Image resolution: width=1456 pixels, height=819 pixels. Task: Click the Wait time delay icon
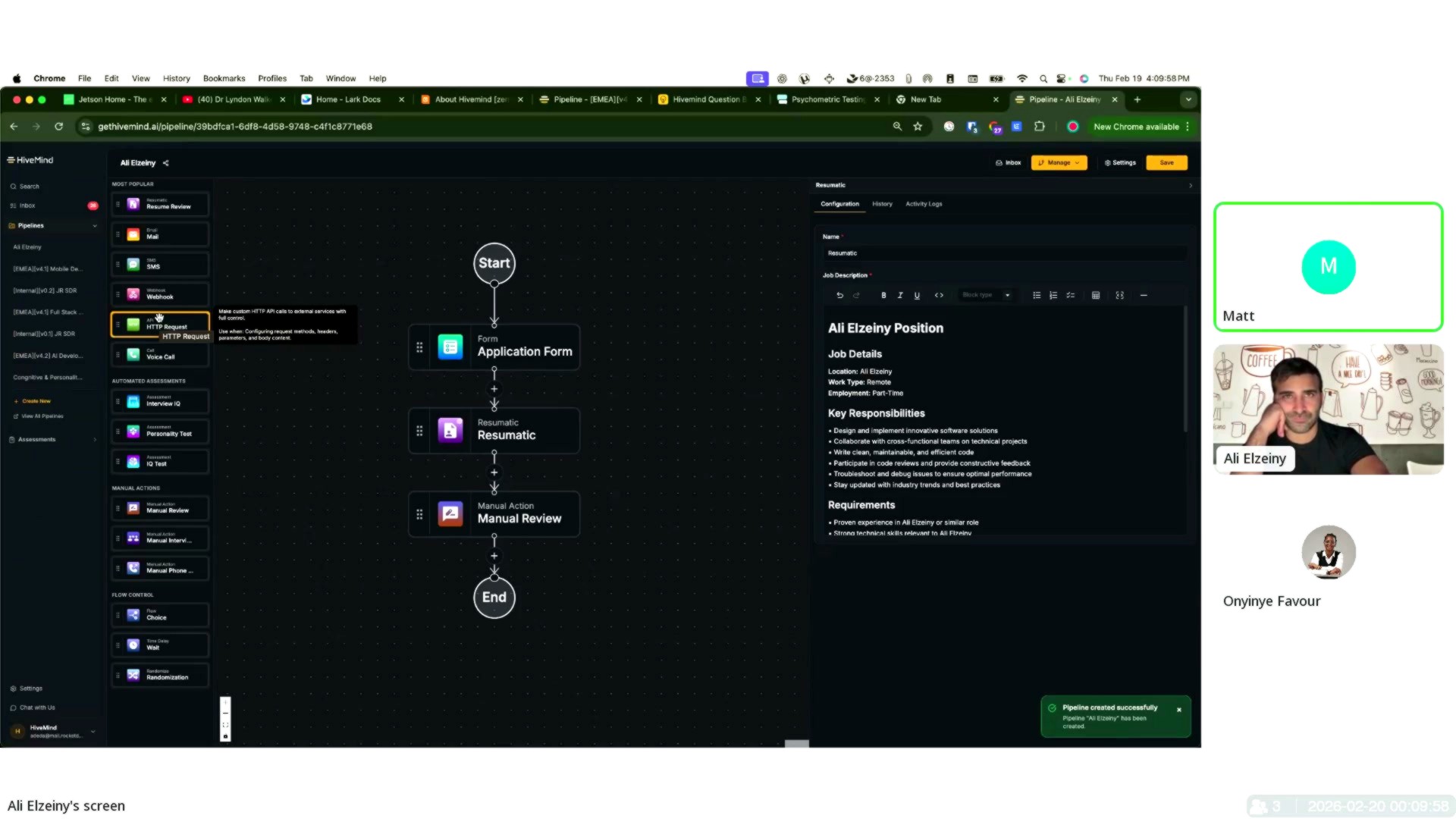point(133,645)
